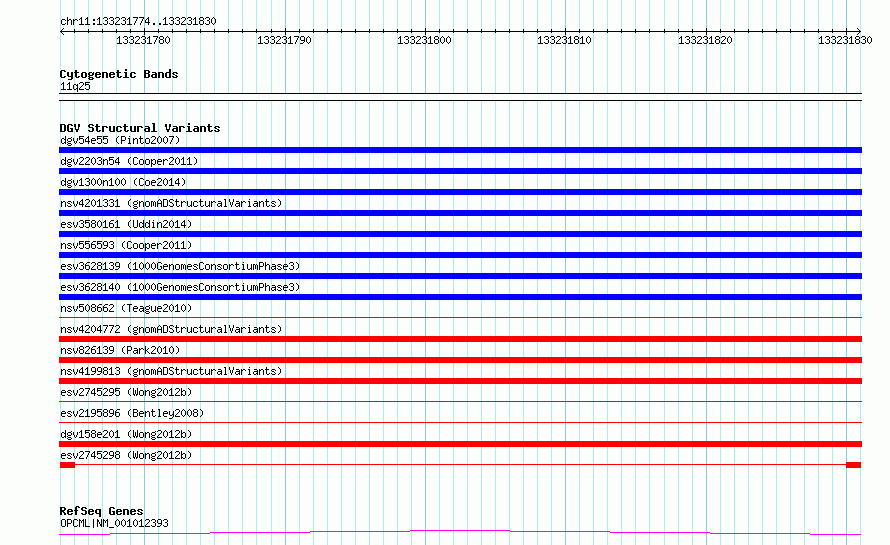Image resolution: width=890 pixels, height=545 pixels.
Task: Click esv3628140 (1000GenomesConsortiumPhase3) label
Action: point(180,287)
